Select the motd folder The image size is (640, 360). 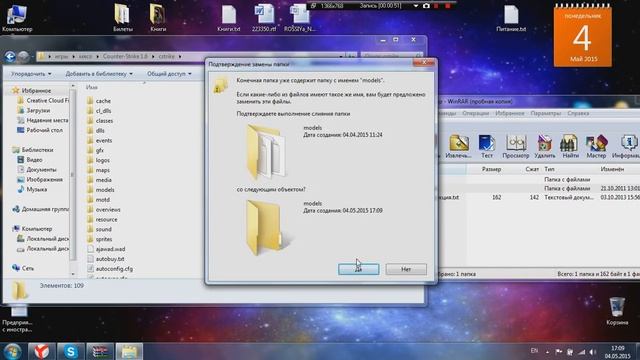[98, 200]
